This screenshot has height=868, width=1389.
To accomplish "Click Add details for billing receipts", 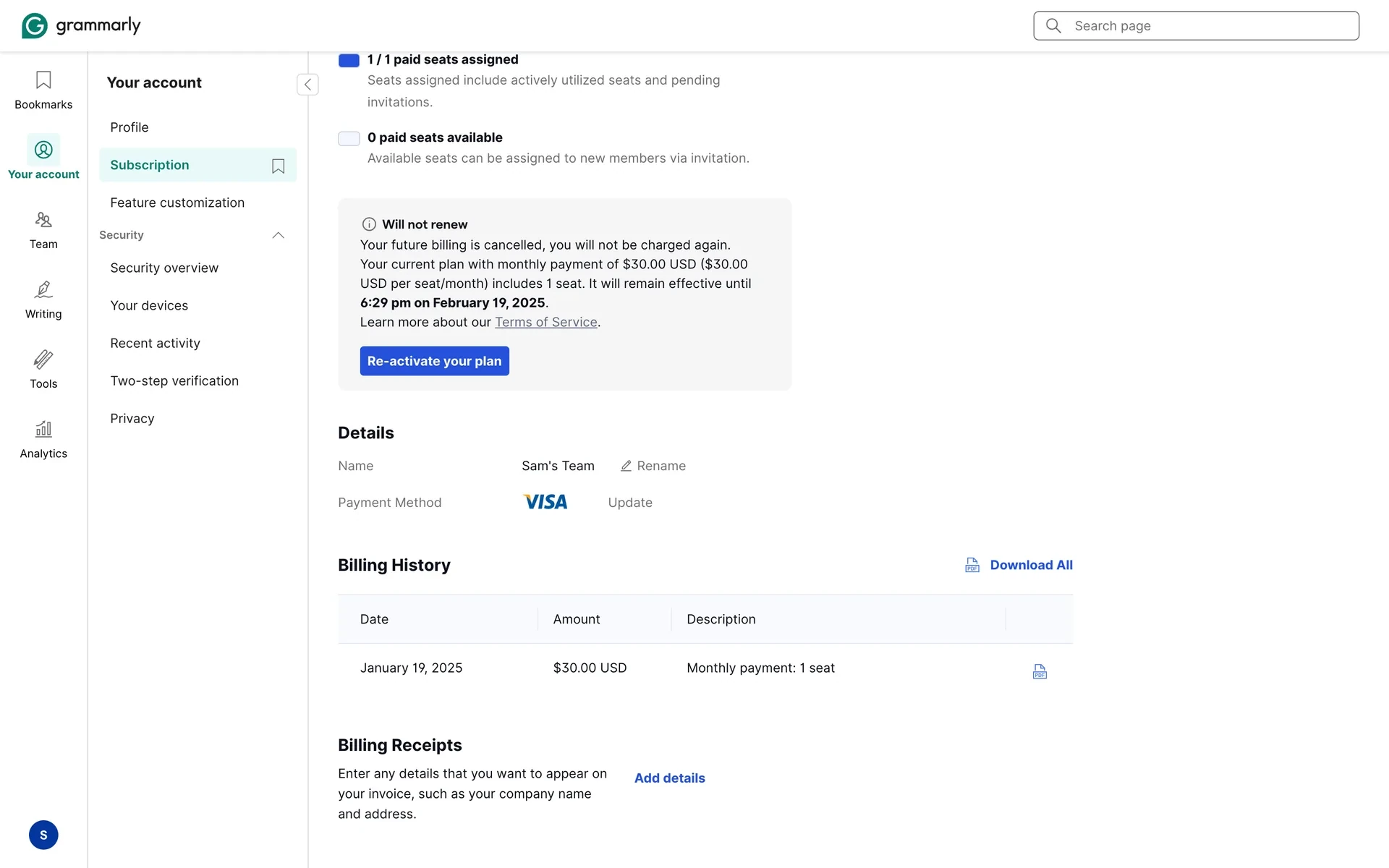I will coord(670,778).
